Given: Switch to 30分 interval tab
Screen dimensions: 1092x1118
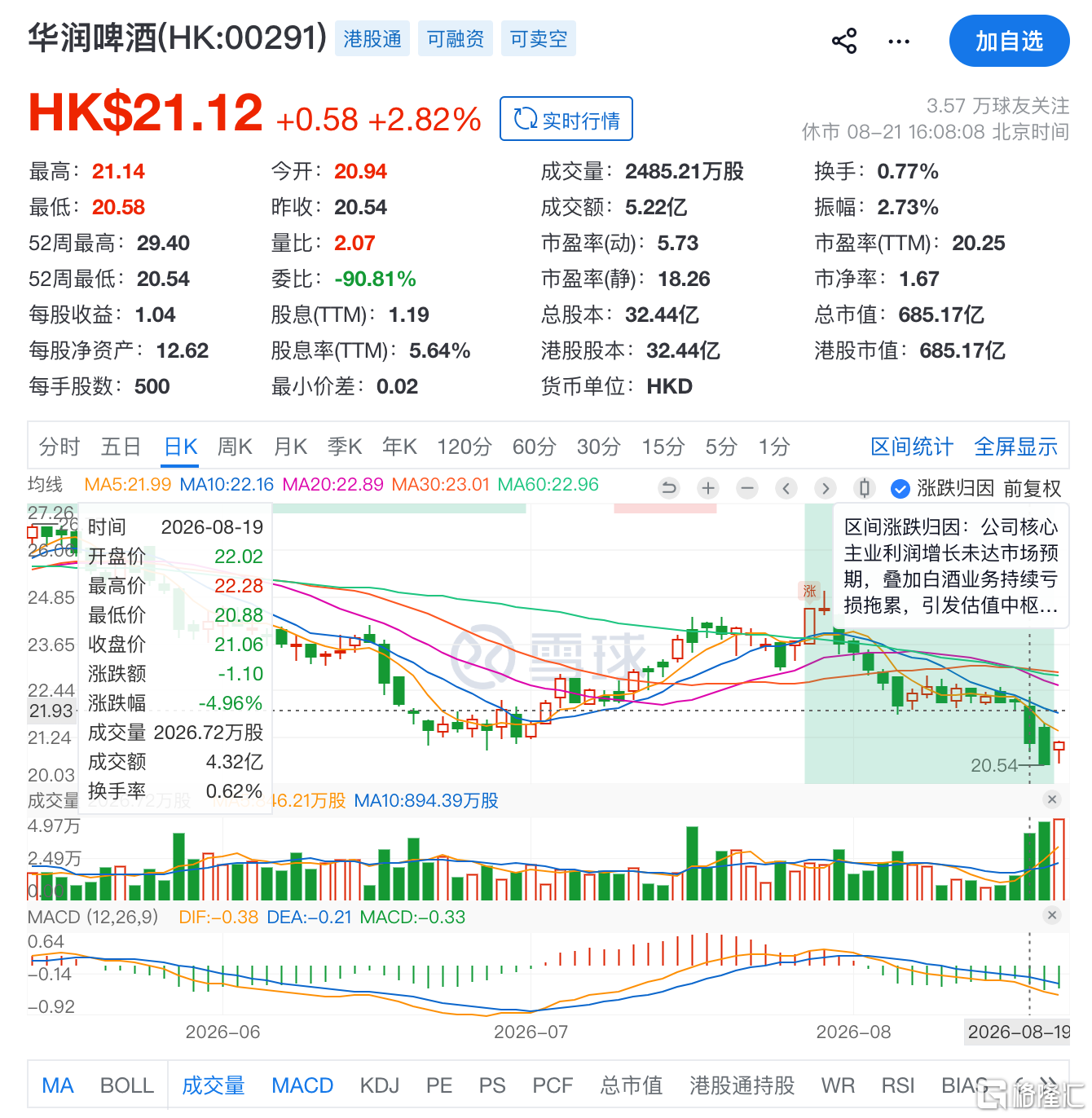Looking at the screenshot, I should tap(598, 447).
